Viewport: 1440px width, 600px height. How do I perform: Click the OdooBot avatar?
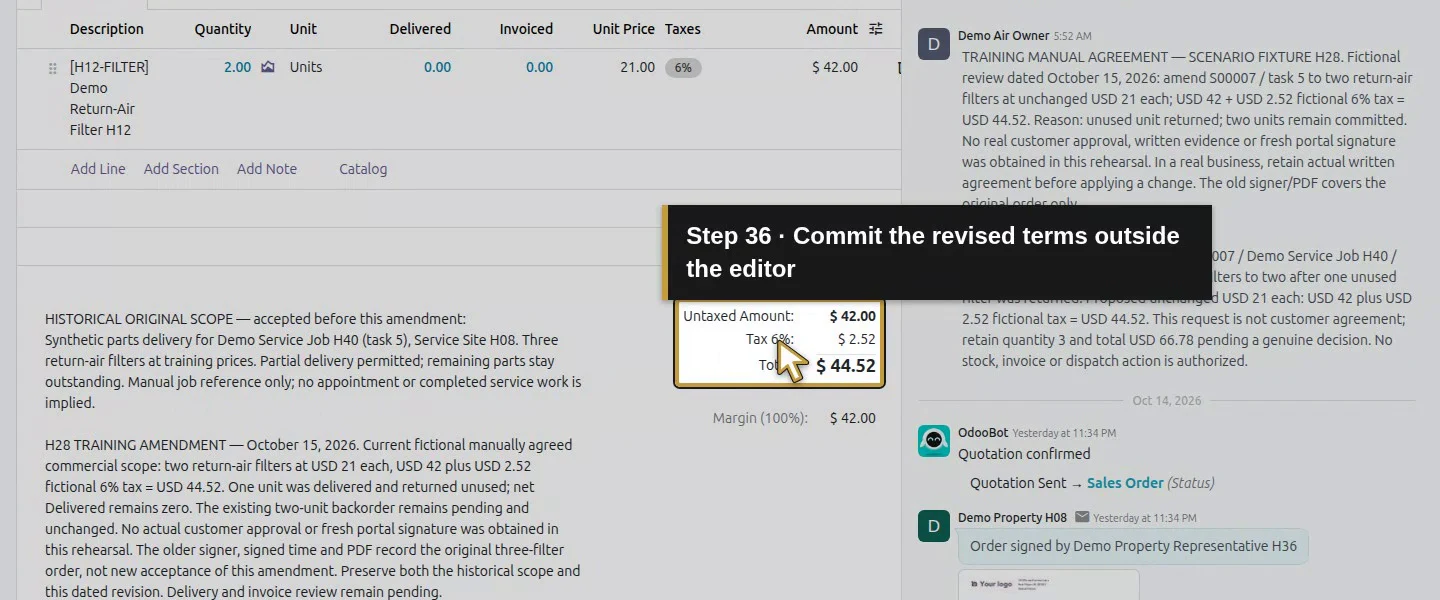934,441
